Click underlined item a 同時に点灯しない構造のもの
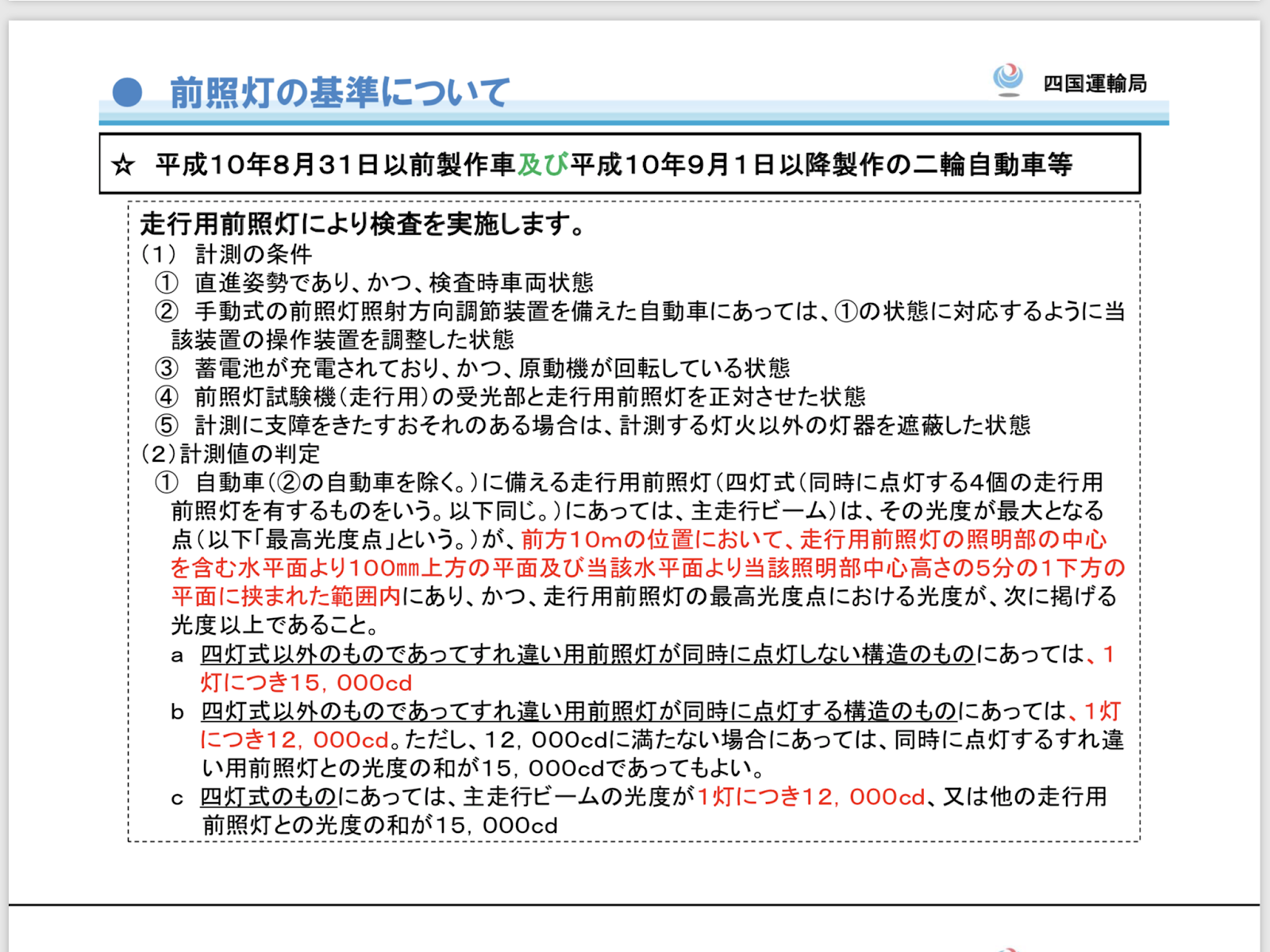The height and width of the screenshot is (952, 1270). pyautogui.click(x=587, y=654)
